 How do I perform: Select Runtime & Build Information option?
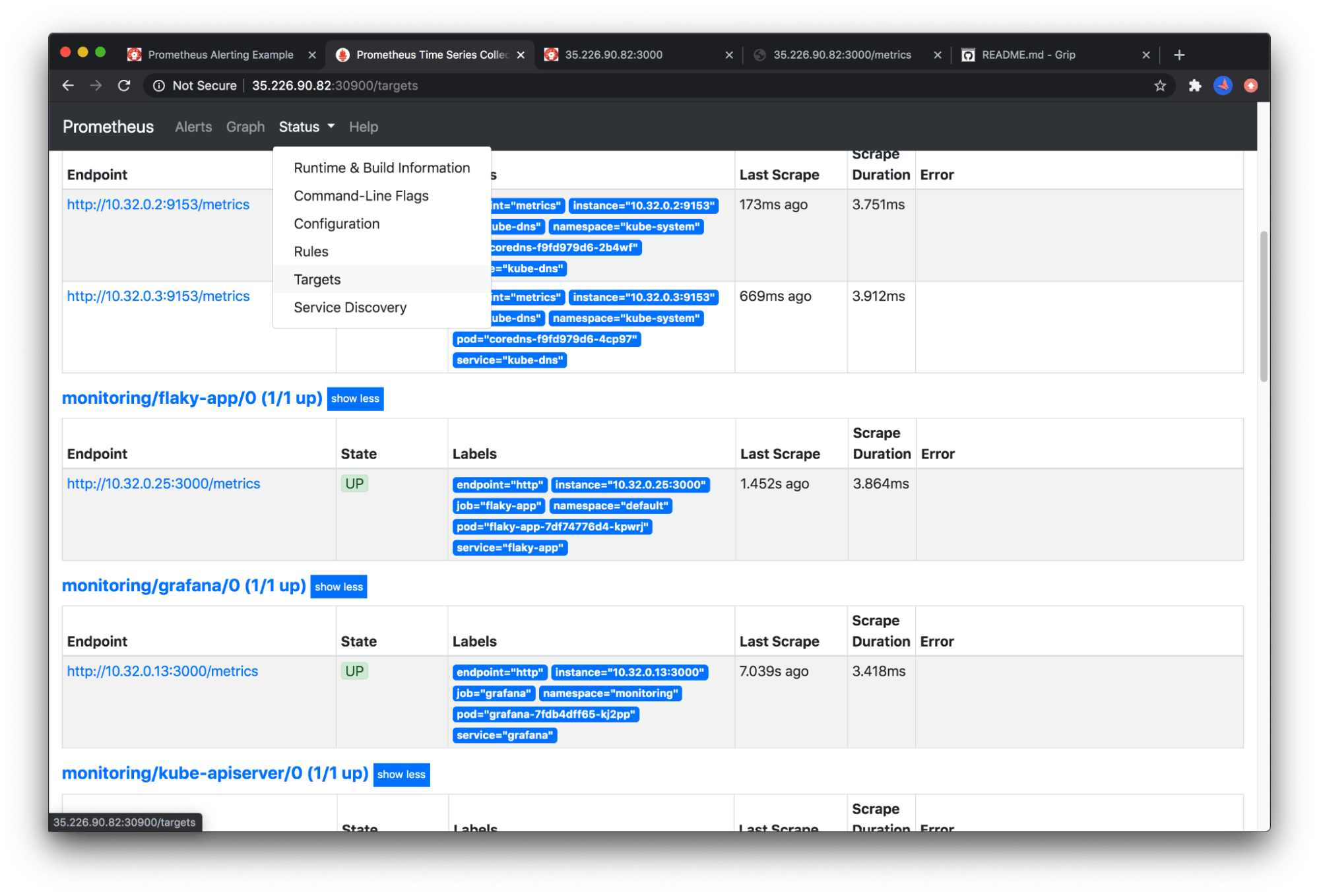(383, 167)
